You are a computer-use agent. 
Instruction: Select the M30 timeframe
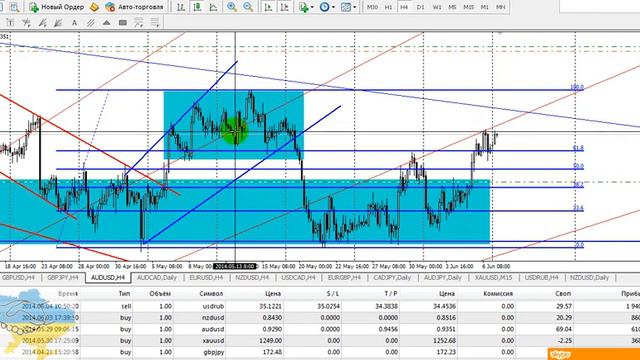click(372, 7)
